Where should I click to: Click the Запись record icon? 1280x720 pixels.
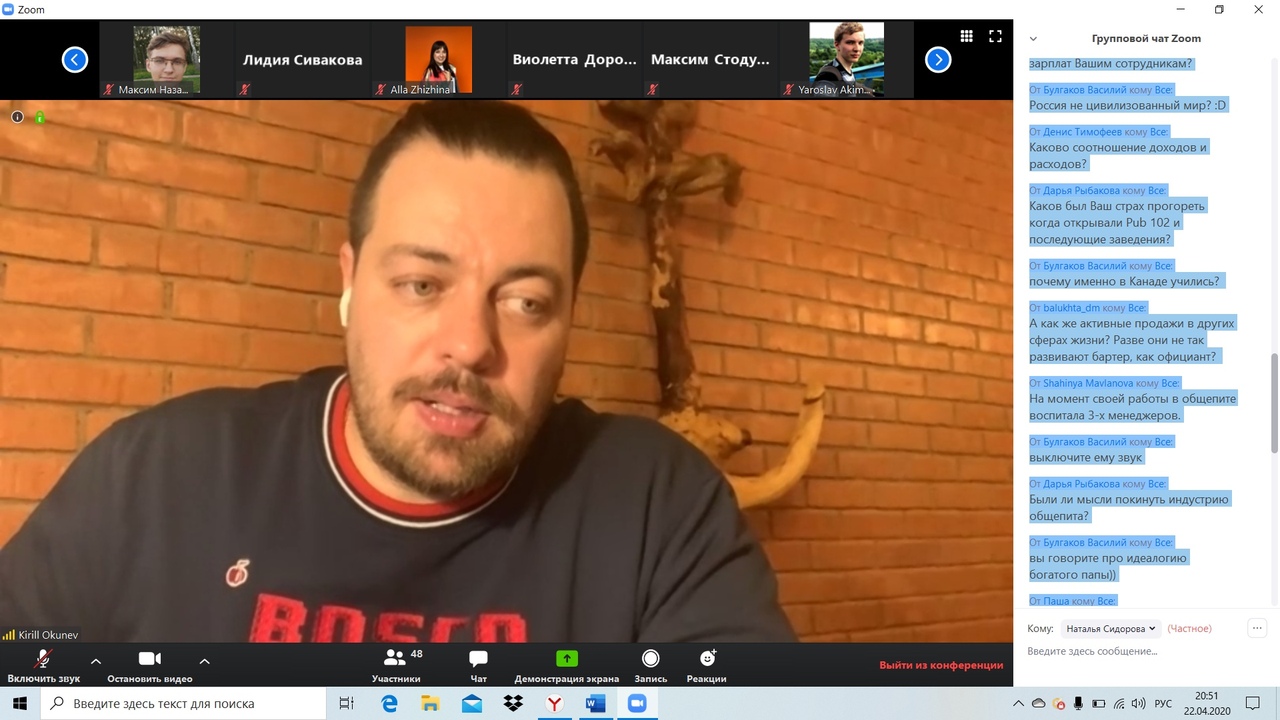650,665
